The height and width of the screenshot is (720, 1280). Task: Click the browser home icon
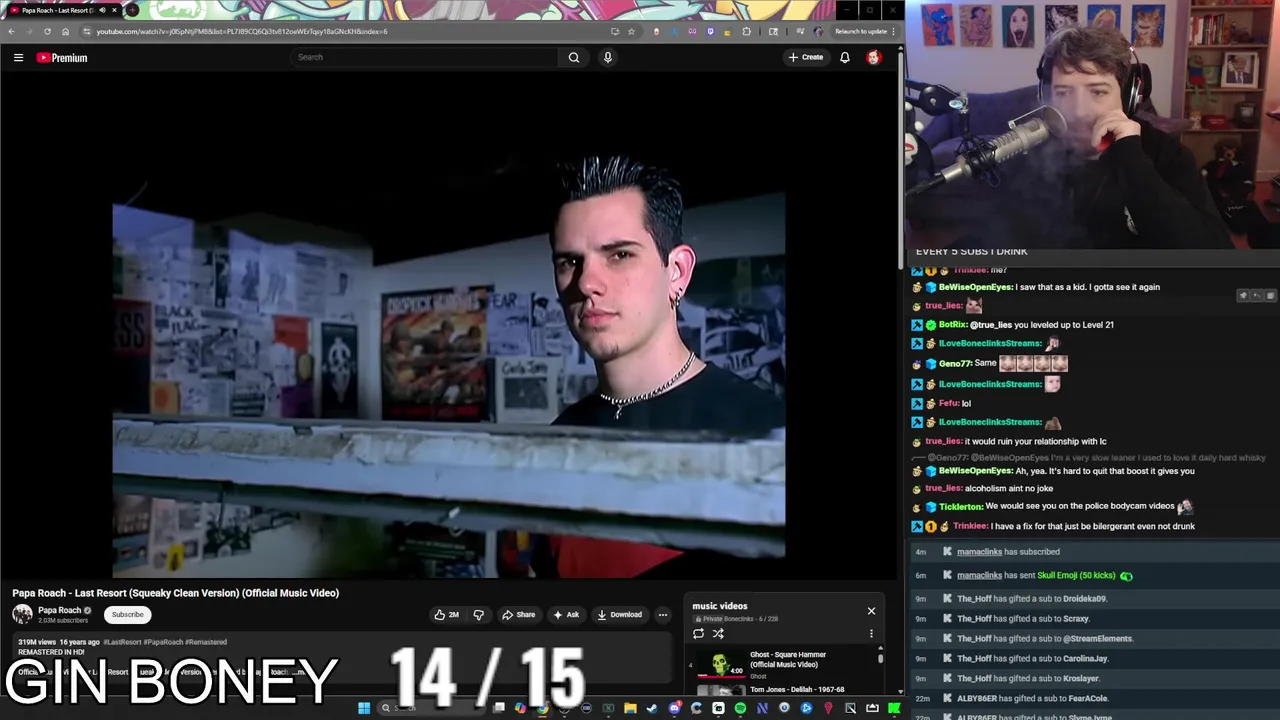66,31
